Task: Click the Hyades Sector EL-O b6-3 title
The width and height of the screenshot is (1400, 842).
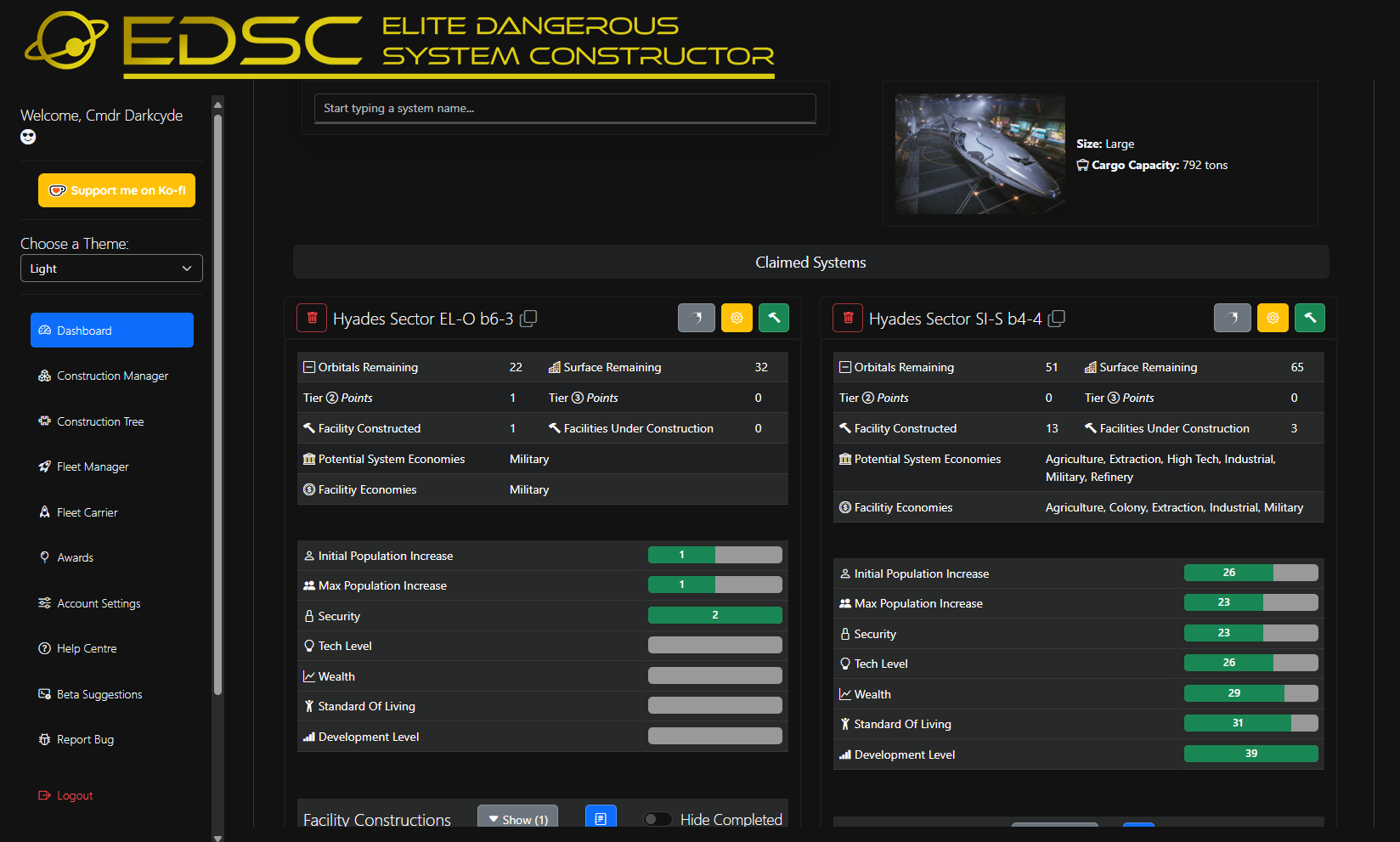Action: tap(423, 319)
